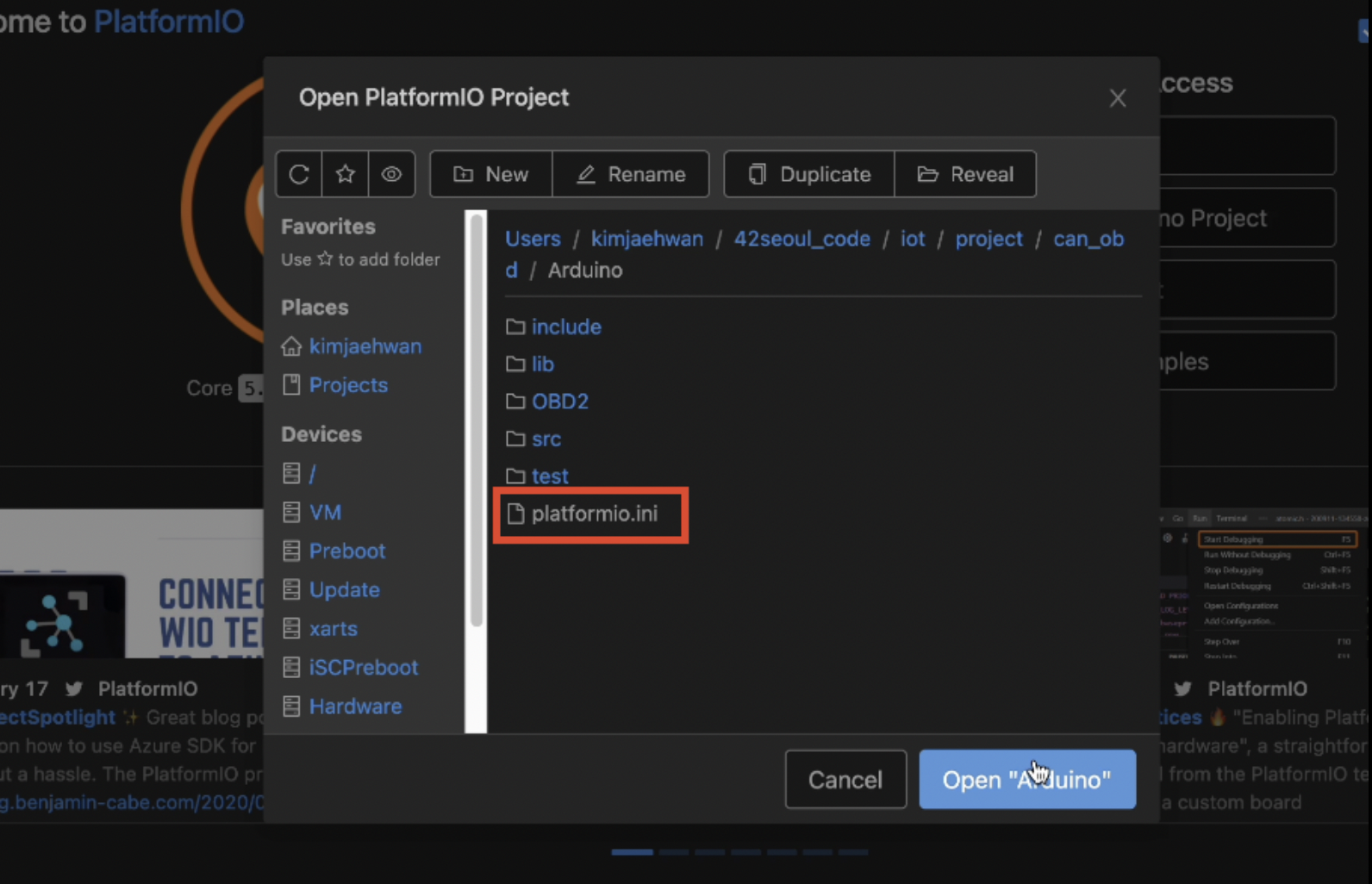Screen dimensions: 1372x884
Task: Click the drive icon next to xarts
Action: 291,628
